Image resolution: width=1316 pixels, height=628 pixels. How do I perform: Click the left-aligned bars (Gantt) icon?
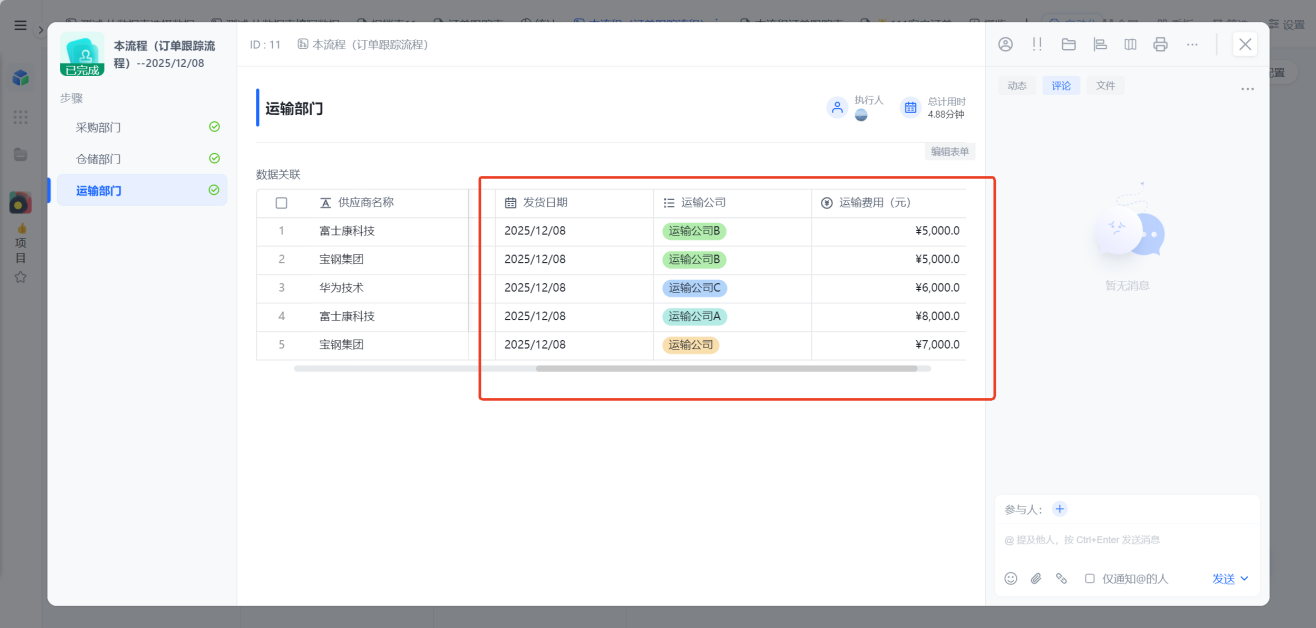click(x=1100, y=44)
